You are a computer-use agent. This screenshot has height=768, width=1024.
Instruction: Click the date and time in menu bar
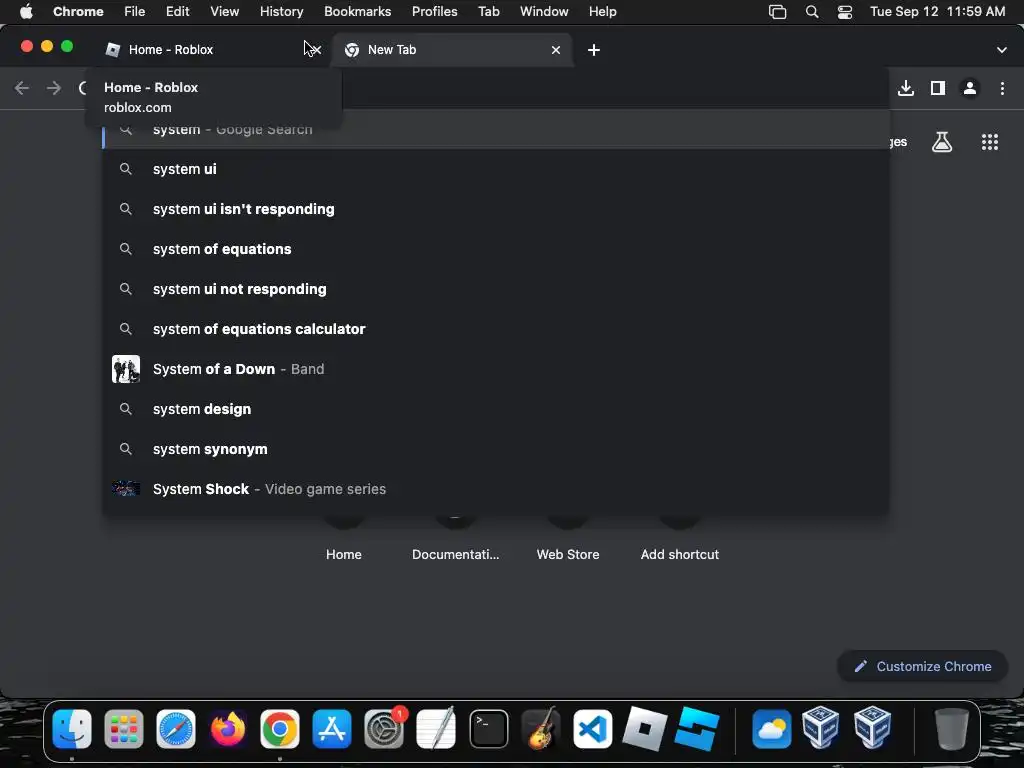coord(937,11)
